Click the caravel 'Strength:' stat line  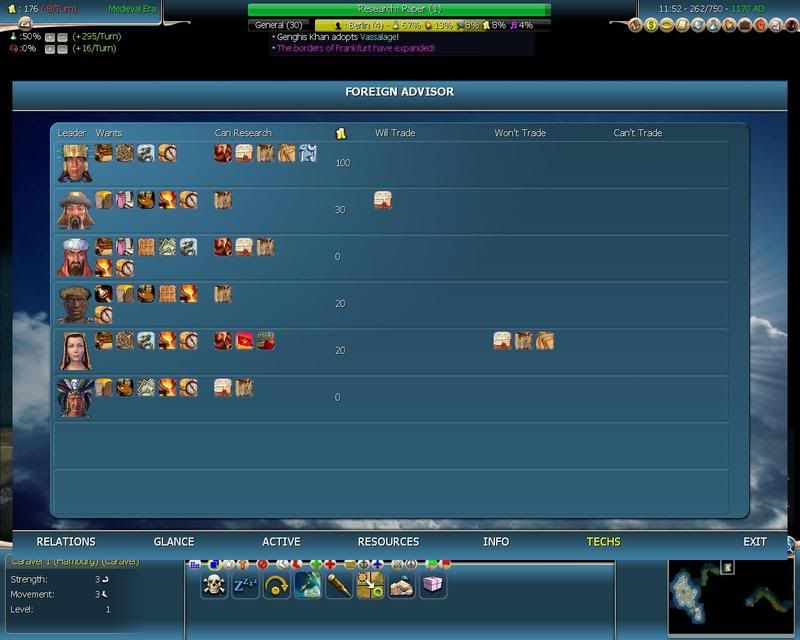click(x=60, y=580)
